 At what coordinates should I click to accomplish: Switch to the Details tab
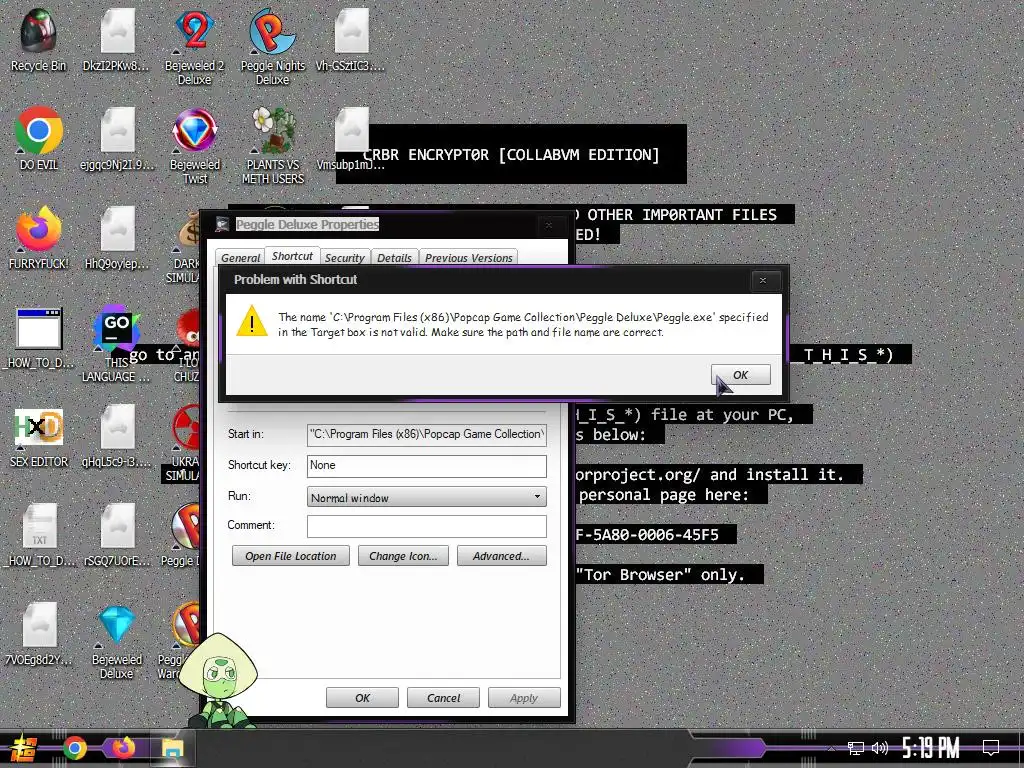[x=394, y=258]
